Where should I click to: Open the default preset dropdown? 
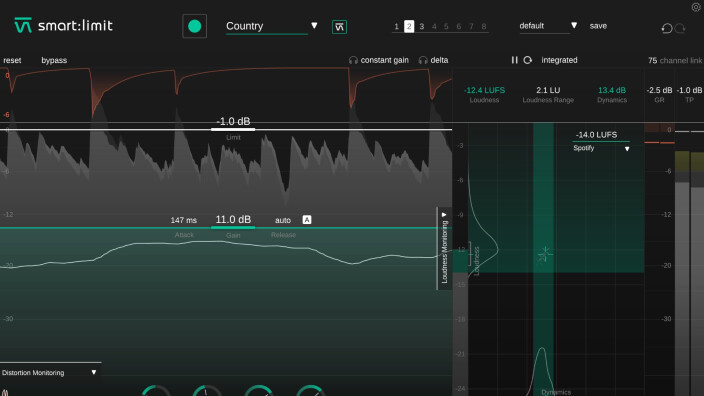click(548, 26)
